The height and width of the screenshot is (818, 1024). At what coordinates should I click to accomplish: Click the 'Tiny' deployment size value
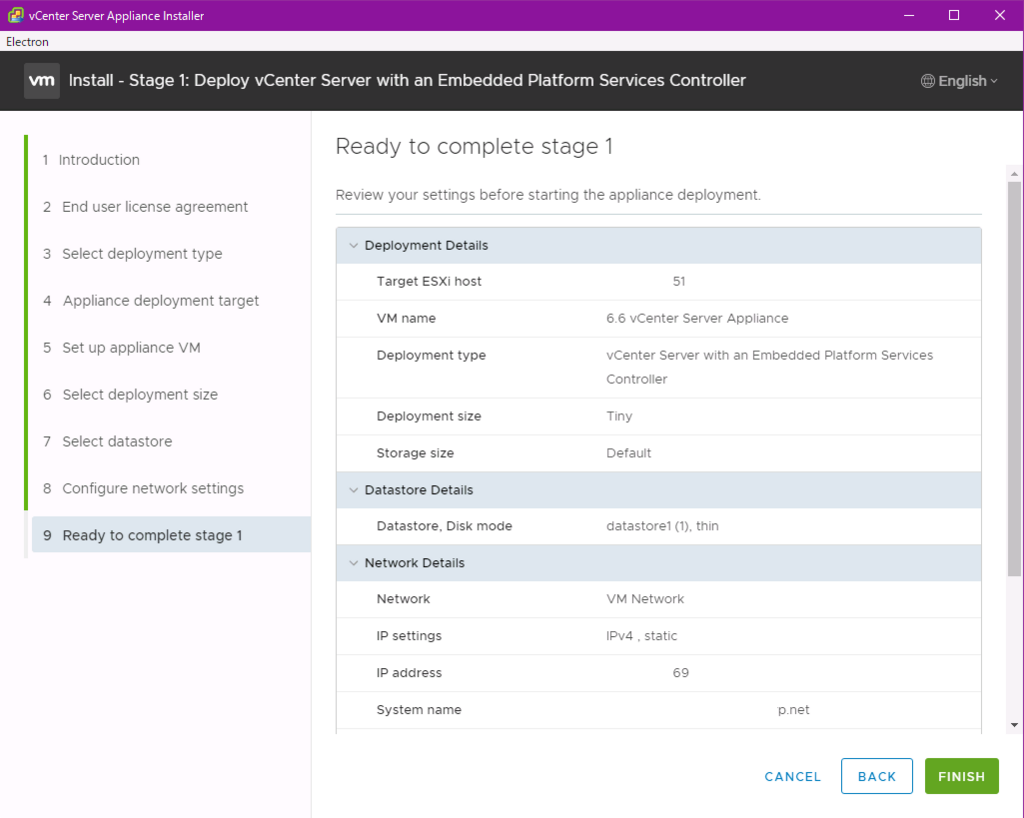[618, 417]
